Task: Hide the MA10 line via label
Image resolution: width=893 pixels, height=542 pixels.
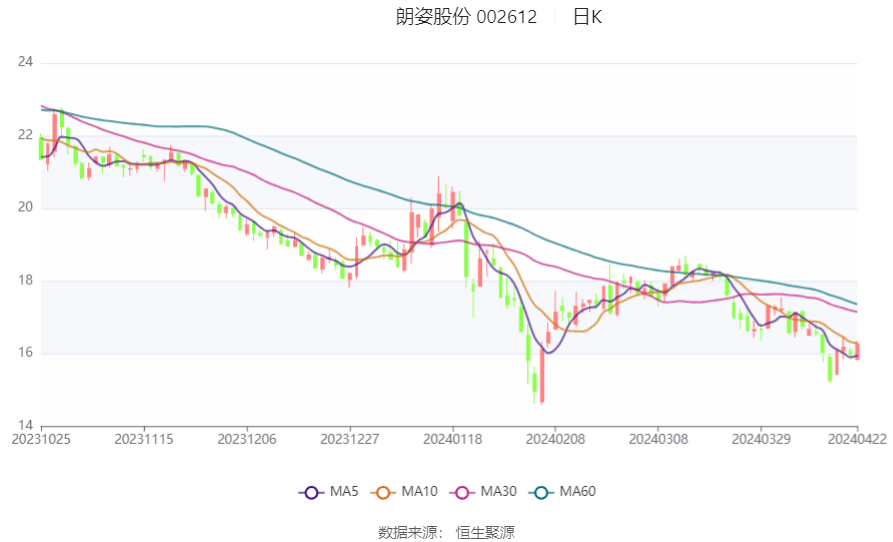Action: pyautogui.click(x=419, y=492)
